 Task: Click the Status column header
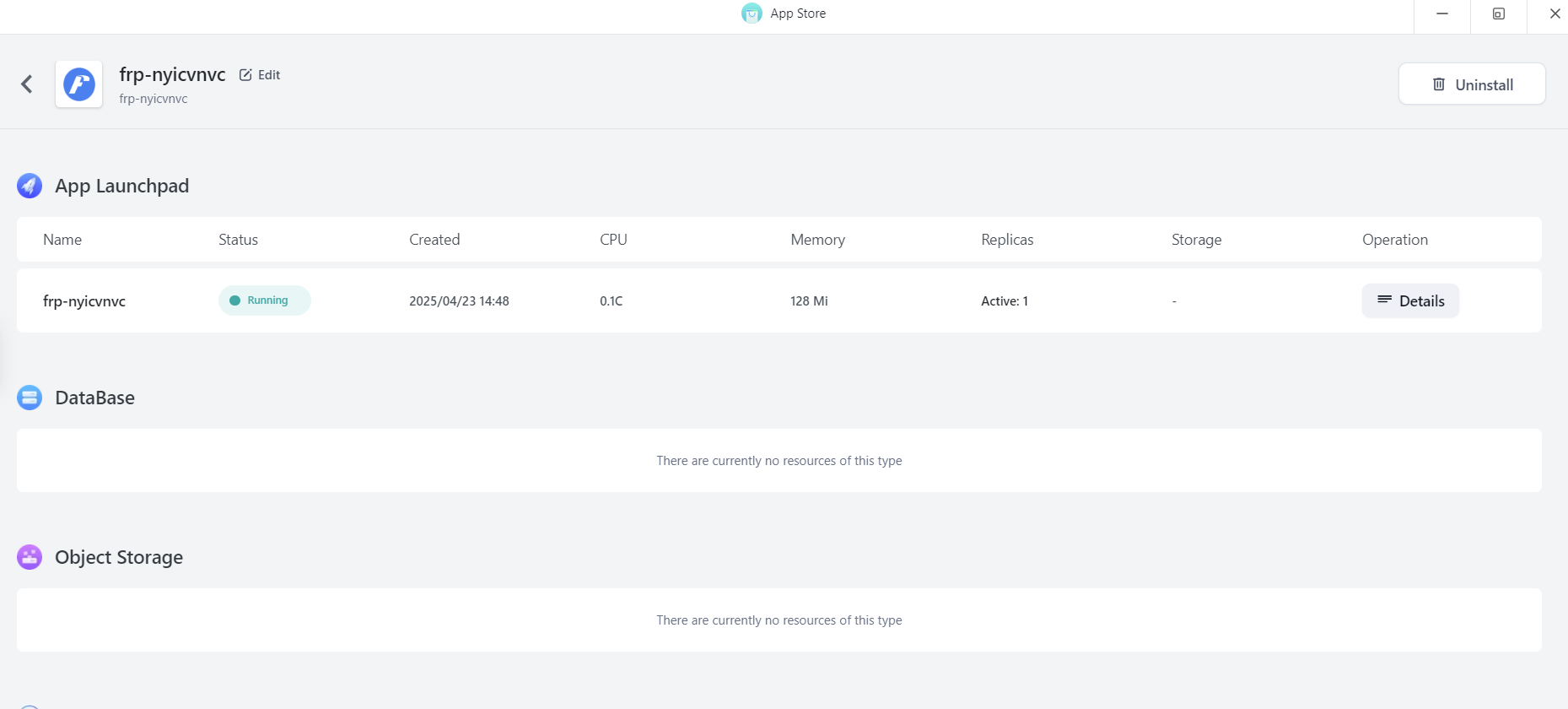click(x=238, y=240)
